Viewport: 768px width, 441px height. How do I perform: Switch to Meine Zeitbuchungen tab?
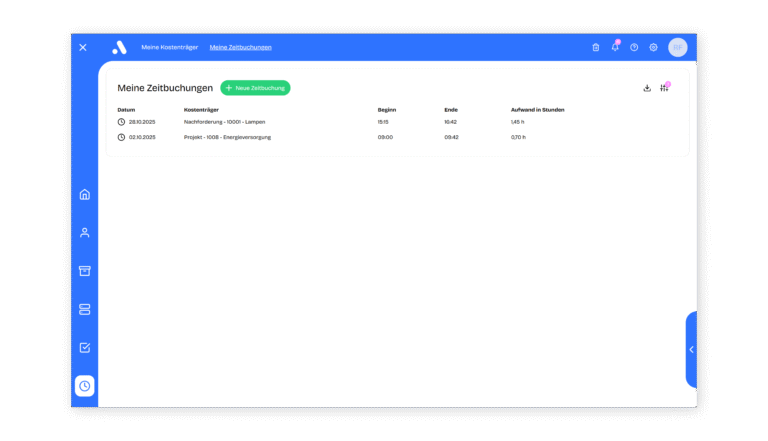coord(240,47)
